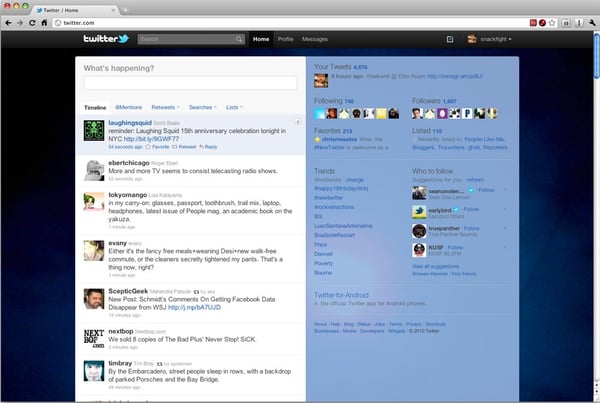The height and width of the screenshot is (403, 600).
Task: Click the What's happening tweet box
Action: [x=190, y=84]
